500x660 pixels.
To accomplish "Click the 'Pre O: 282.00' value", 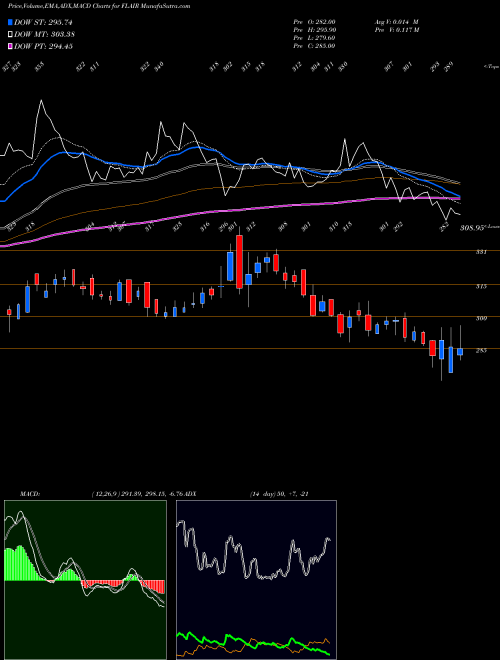I will pos(314,22).
